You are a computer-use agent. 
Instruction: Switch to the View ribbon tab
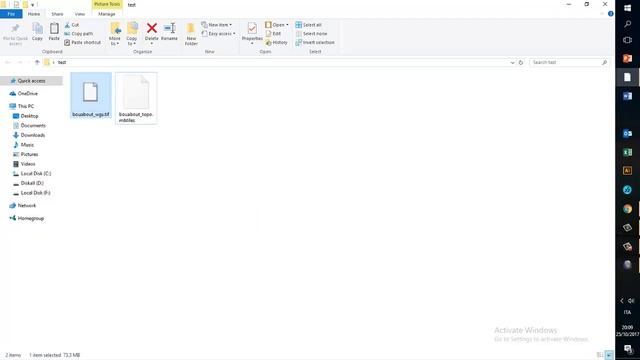80,14
